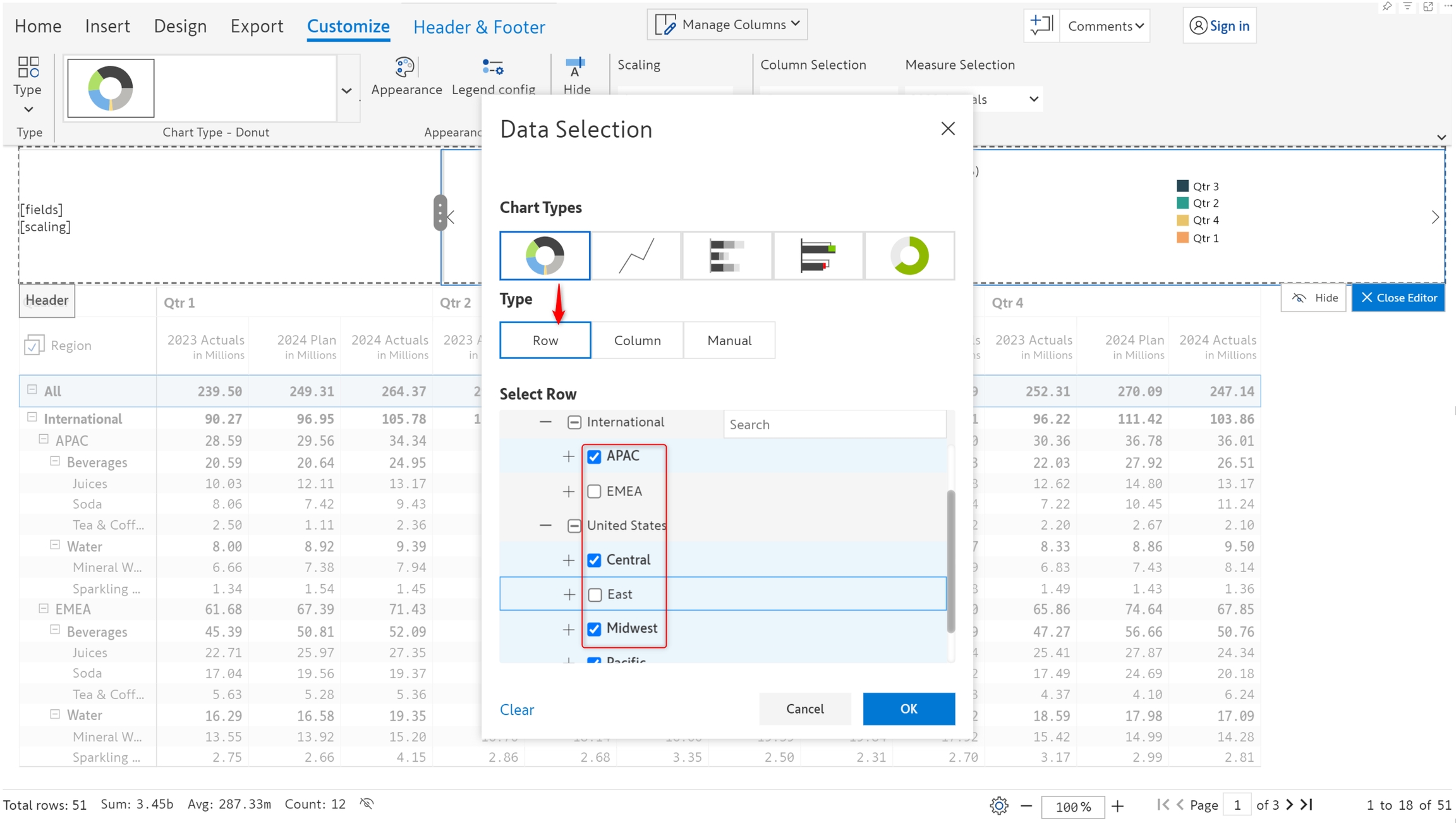This screenshot has height=823, width=1456.
Task: Select the bullet chart type icon
Action: (818, 255)
